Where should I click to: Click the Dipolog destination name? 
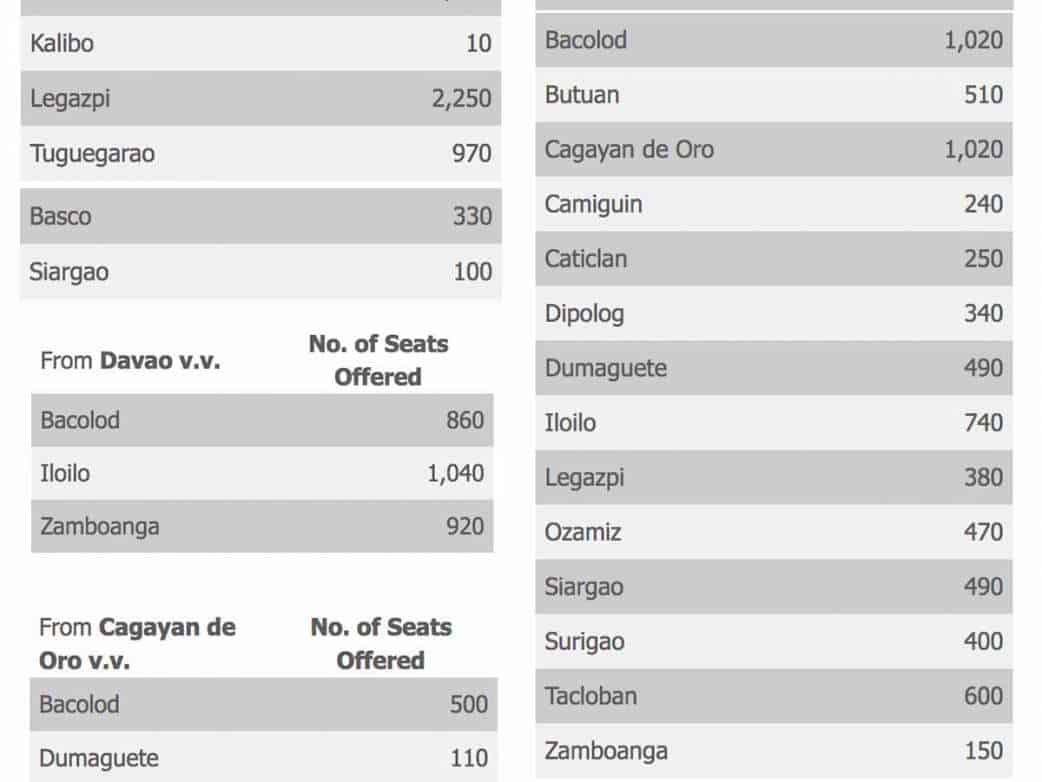(x=584, y=314)
